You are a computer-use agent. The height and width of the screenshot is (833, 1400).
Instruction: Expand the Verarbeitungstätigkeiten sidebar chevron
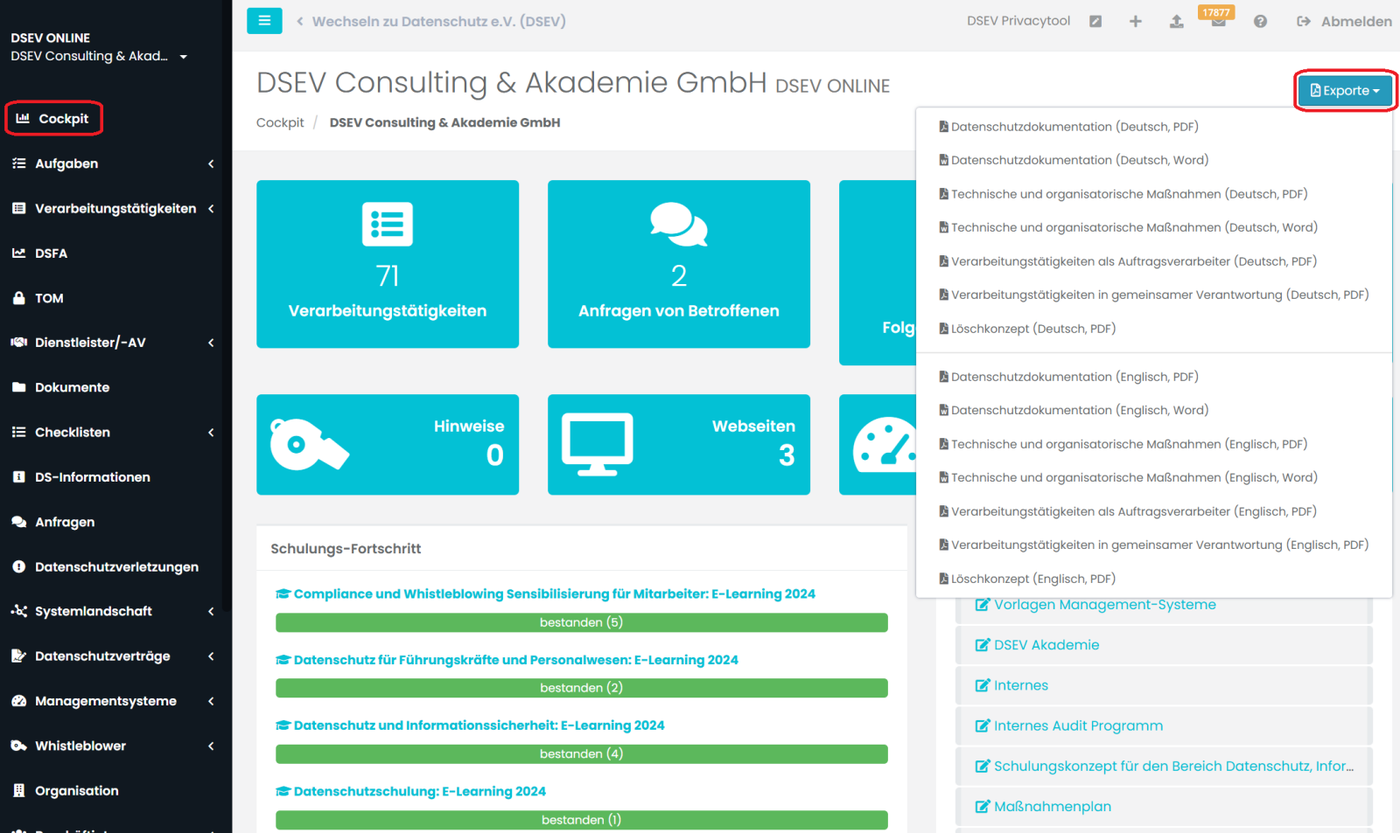pos(211,209)
